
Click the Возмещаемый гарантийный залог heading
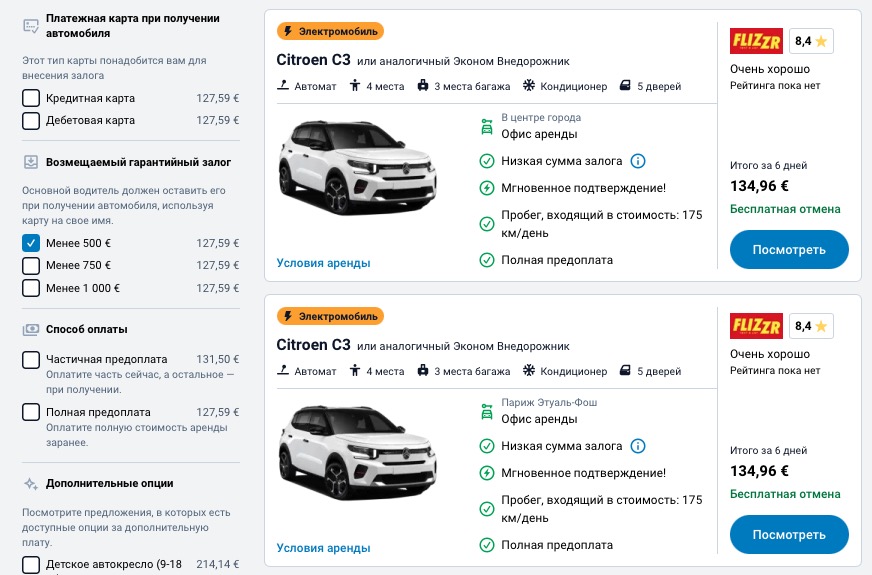(138, 162)
